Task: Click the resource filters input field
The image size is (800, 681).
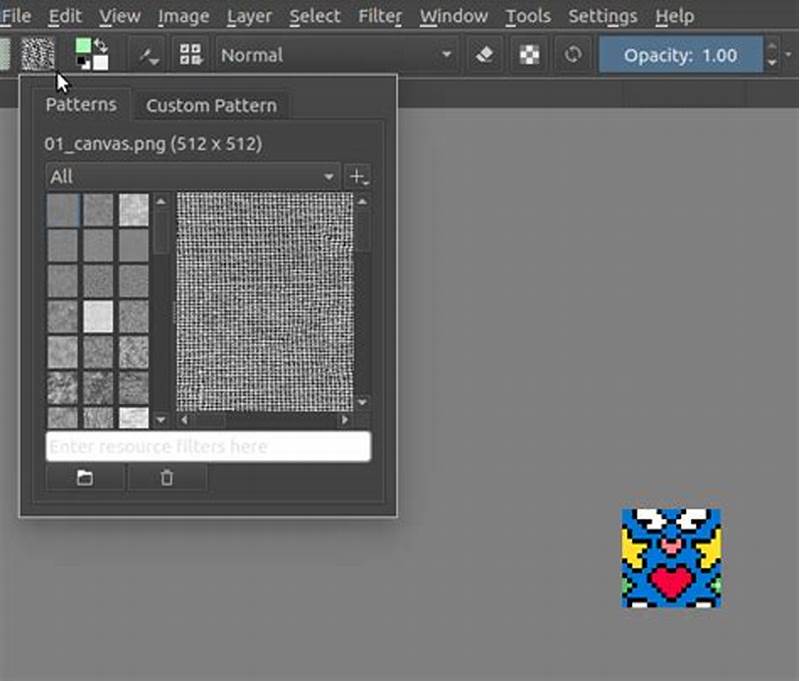Action: pyautogui.click(x=208, y=446)
